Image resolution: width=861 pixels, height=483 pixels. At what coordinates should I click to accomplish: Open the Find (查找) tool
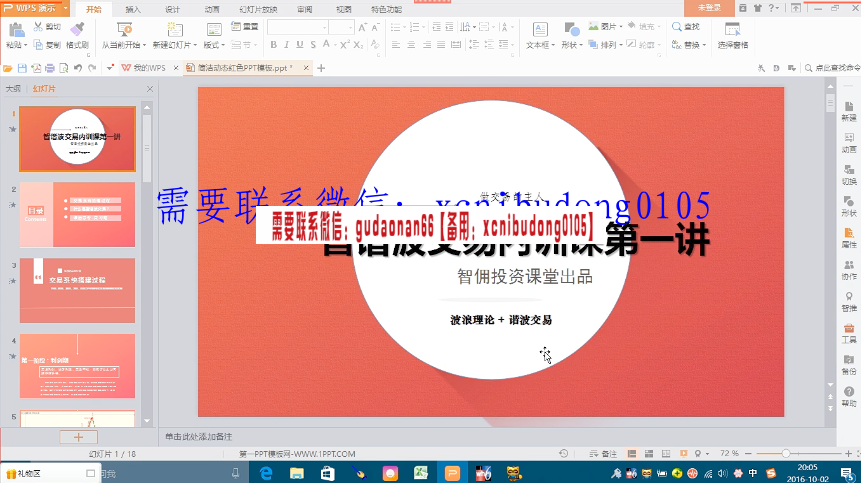[x=687, y=27]
